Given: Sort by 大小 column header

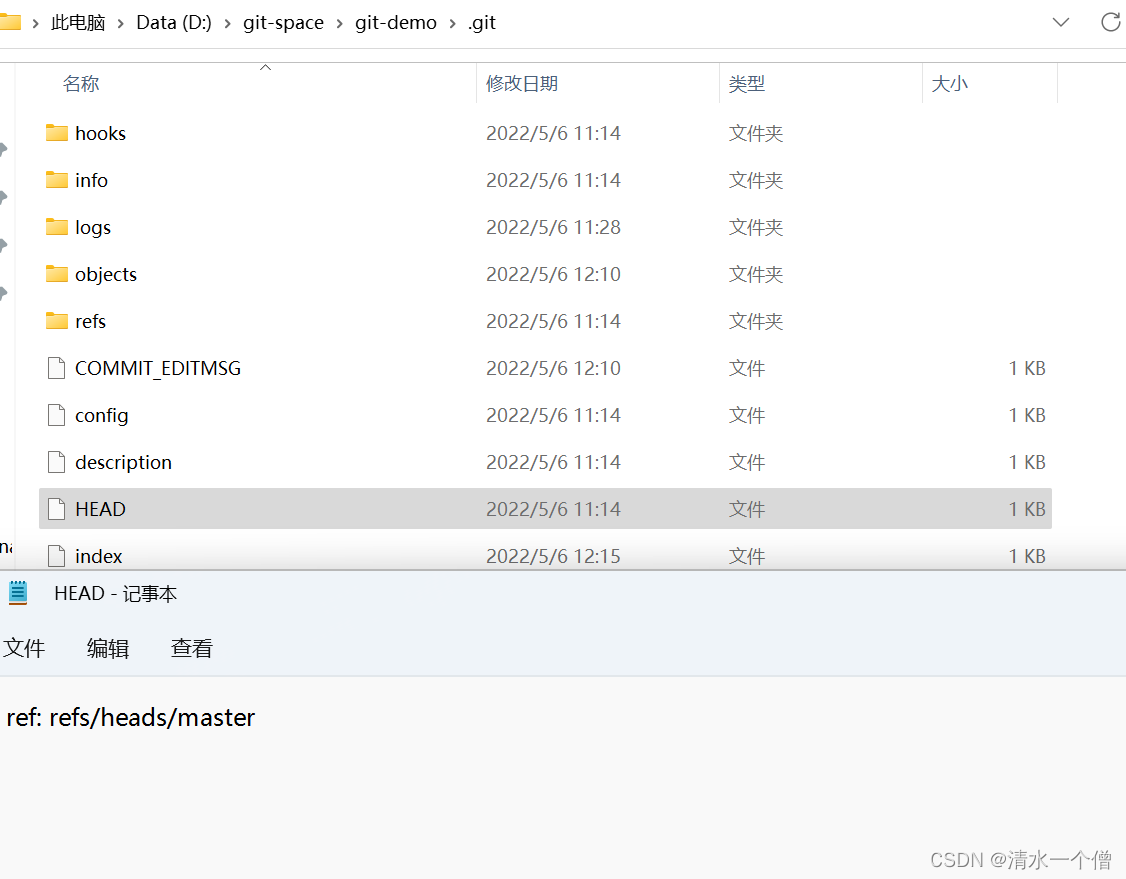Looking at the screenshot, I should (949, 83).
